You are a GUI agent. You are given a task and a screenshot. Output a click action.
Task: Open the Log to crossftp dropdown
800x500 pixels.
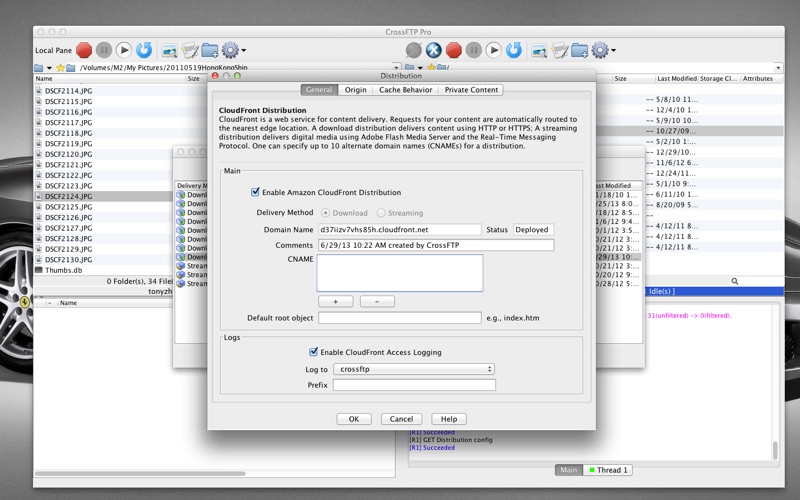click(x=414, y=369)
